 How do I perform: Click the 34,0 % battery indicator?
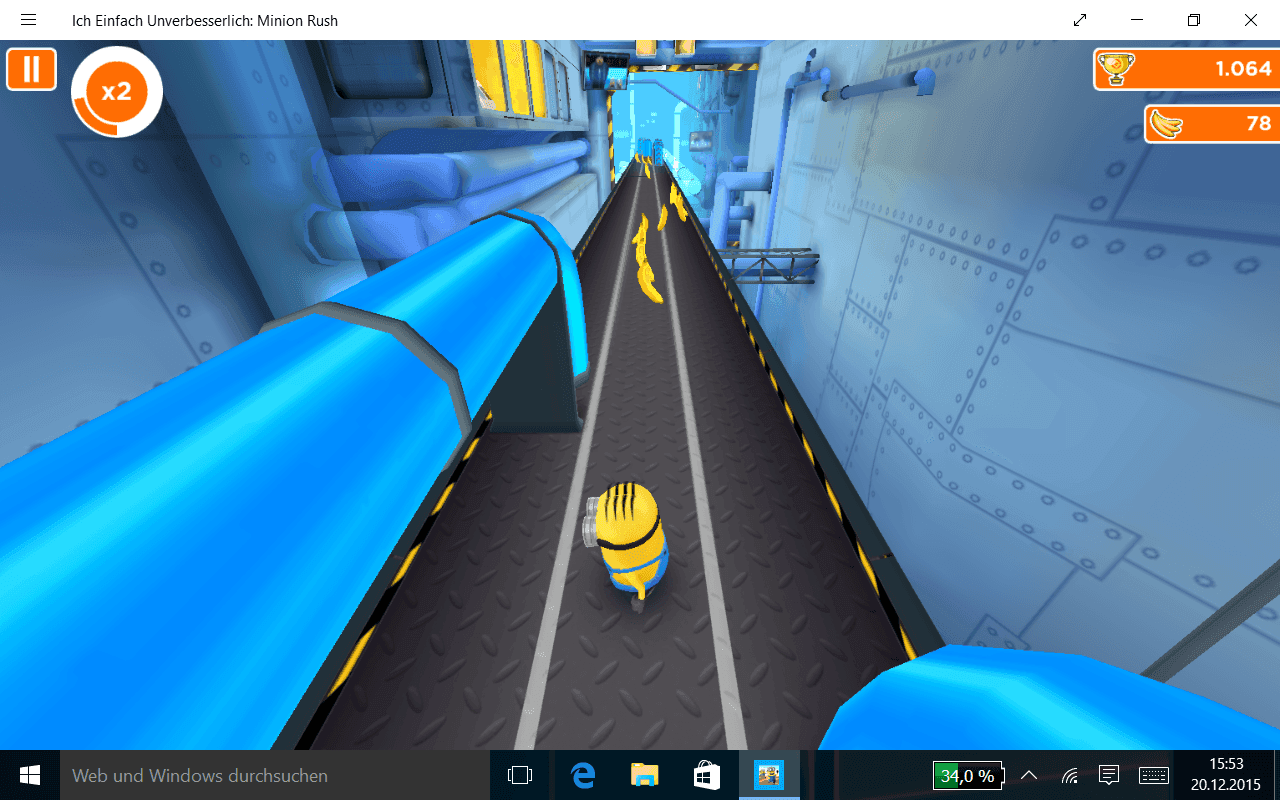968,776
